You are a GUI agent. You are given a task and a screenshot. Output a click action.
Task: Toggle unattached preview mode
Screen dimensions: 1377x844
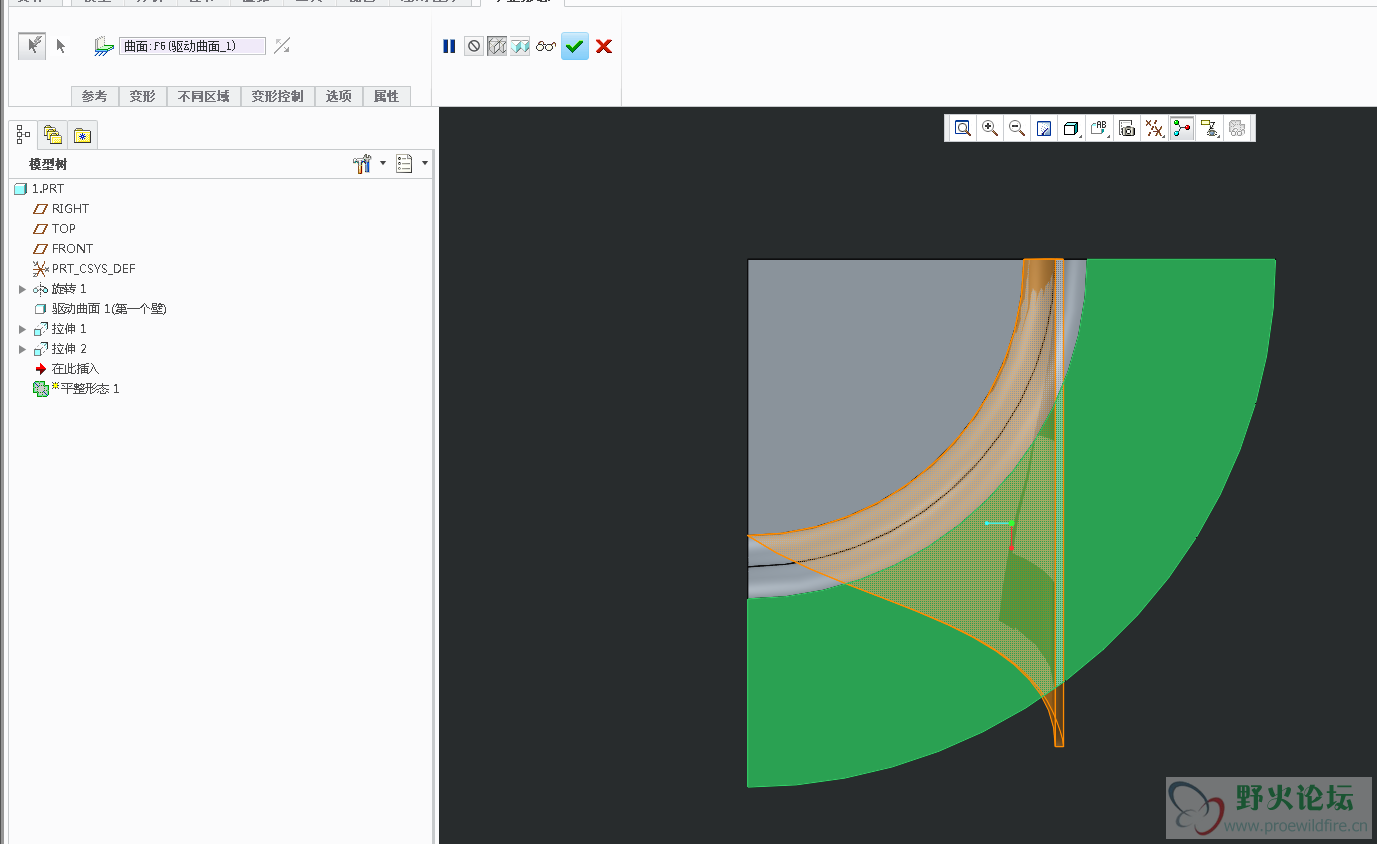(497, 46)
